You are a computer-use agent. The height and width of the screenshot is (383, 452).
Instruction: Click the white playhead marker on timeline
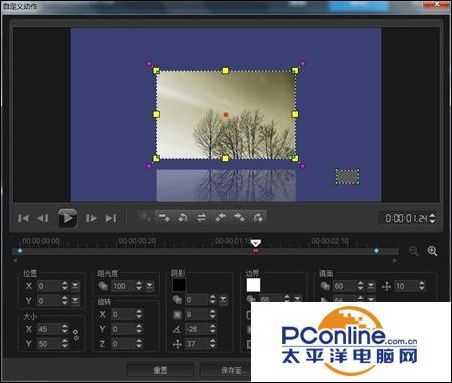[x=256, y=243]
